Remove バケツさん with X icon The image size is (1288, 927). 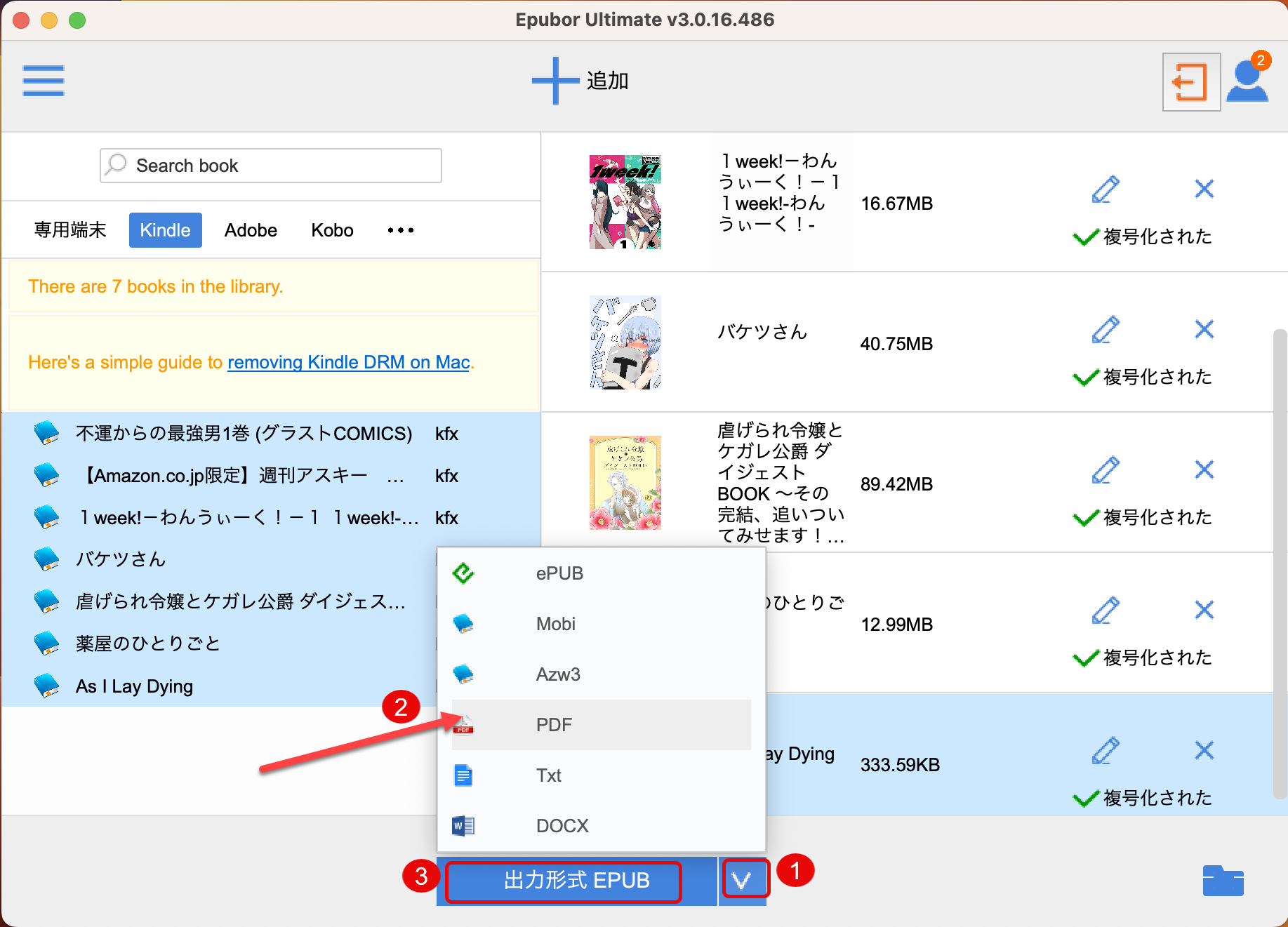[1204, 329]
